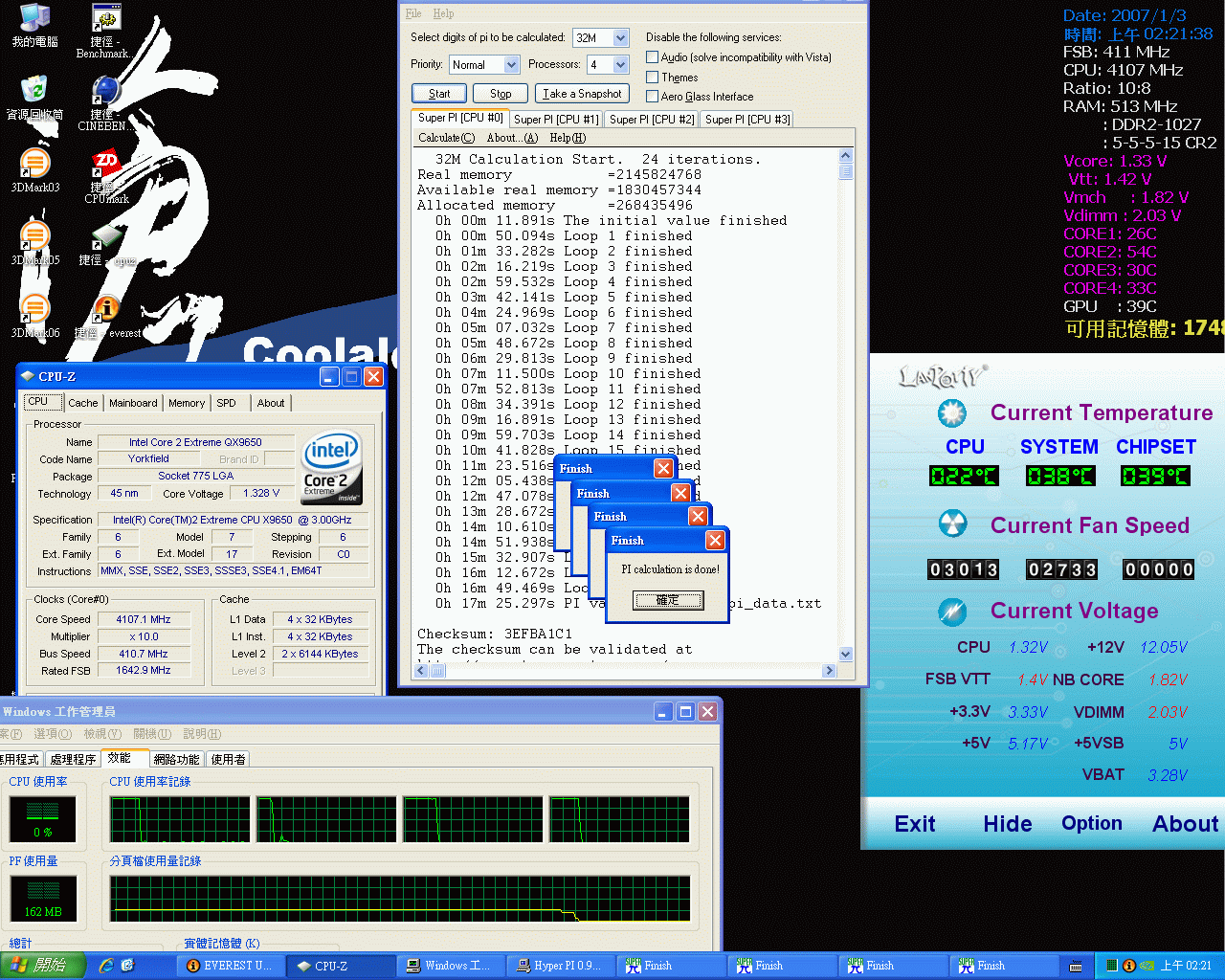Screen dimensions: 1225x980
Task: Click Hide in the LanParty monitor
Action: point(1008,824)
